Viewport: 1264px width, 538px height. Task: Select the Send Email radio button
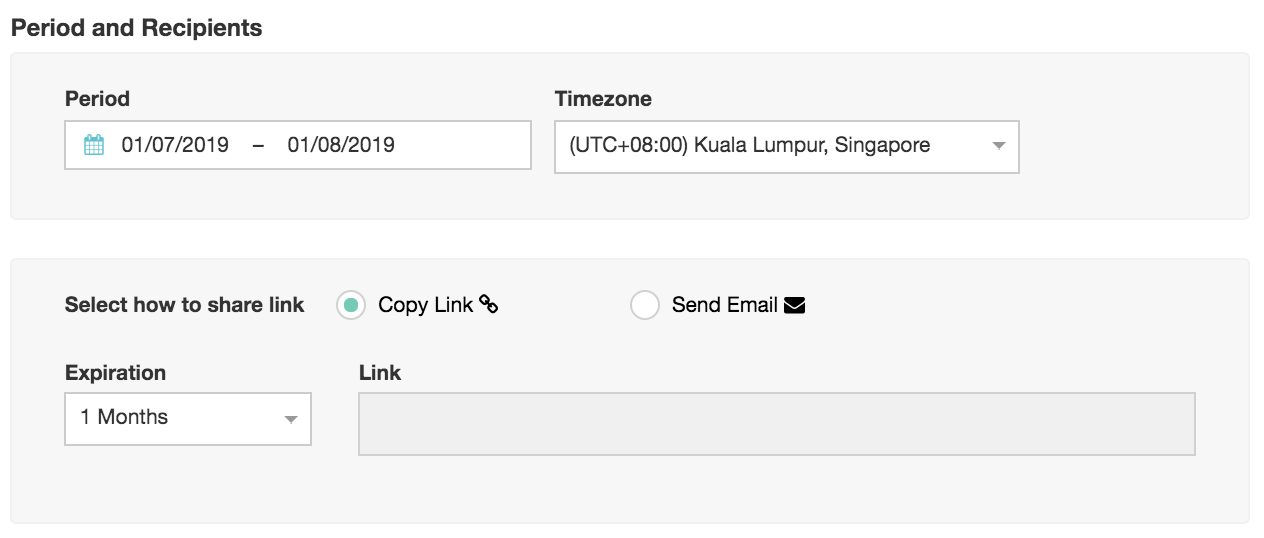click(645, 305)
